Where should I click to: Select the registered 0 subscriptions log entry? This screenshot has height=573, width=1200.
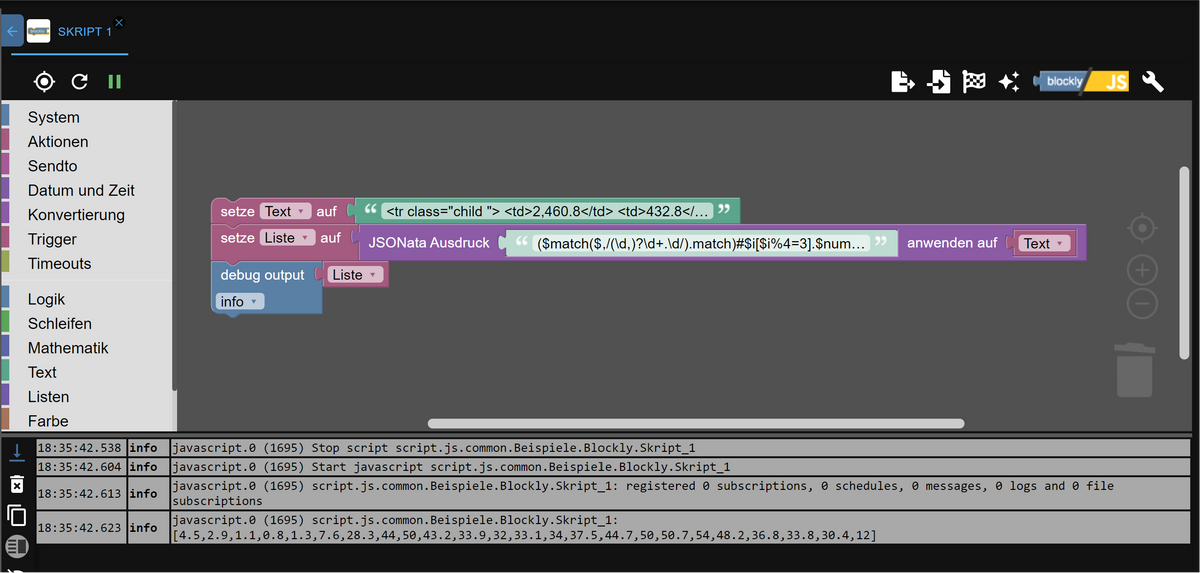[614, 493]
